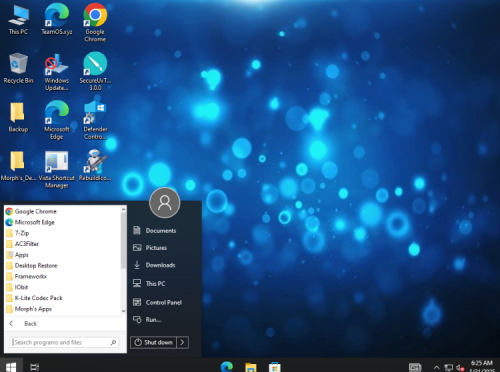Open the Microsoft Store taskbar icon
Viewport: 500px width, 372px height.
275,367
